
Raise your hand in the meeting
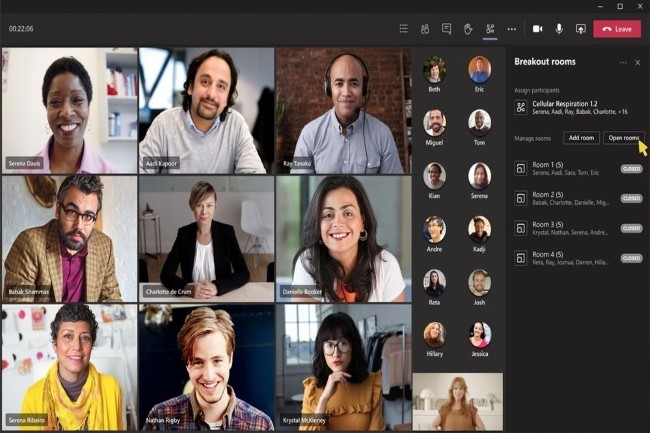click(x=468, y=29)
